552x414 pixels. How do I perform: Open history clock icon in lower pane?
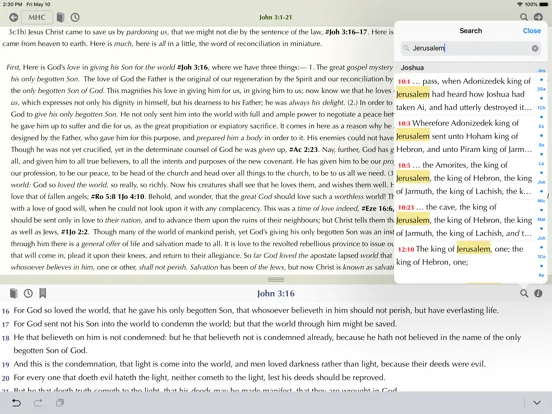(x=28, y=293)
